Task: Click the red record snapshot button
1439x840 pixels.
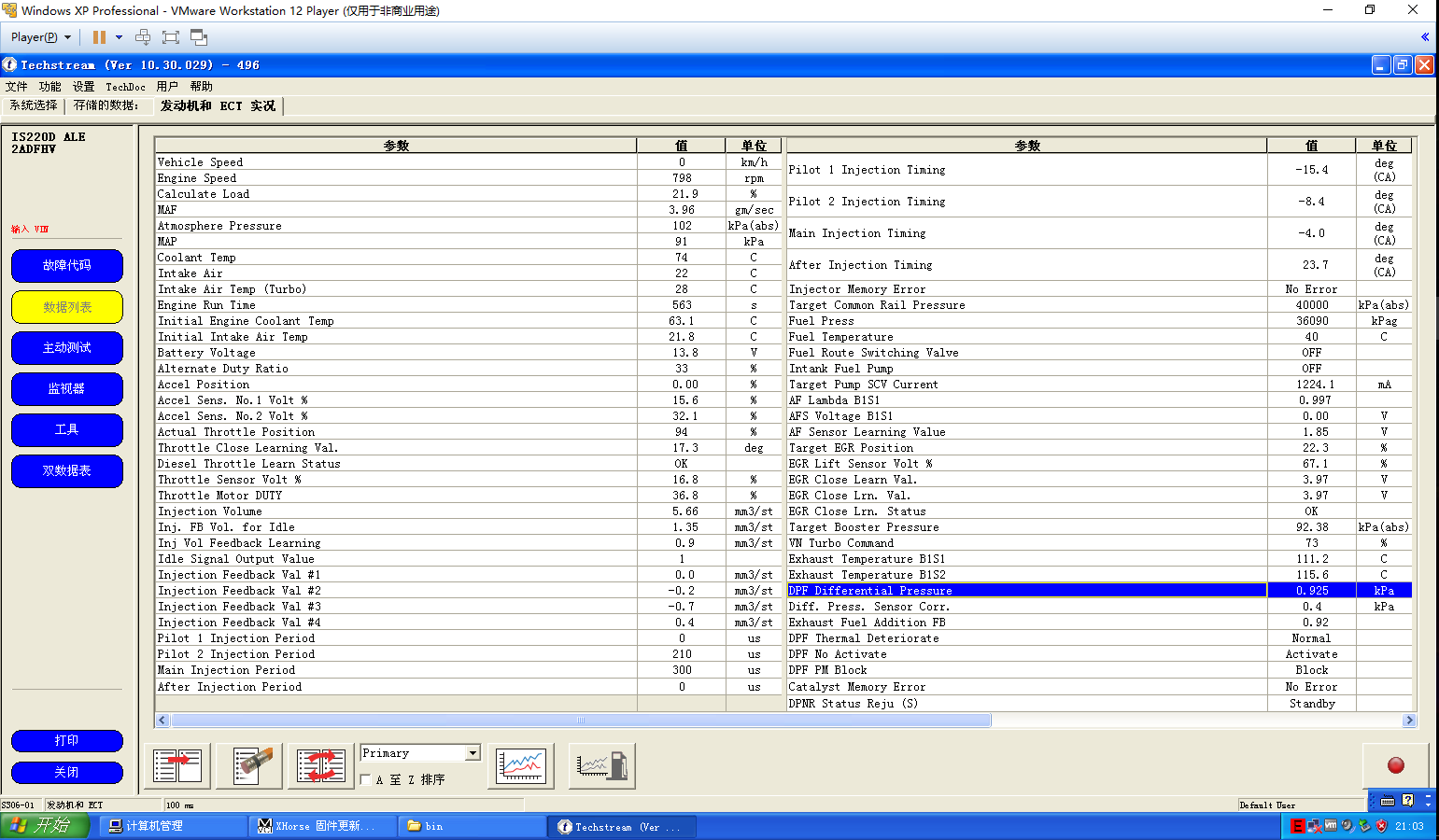Action: pyautogui.click(x=1396, y=765)
